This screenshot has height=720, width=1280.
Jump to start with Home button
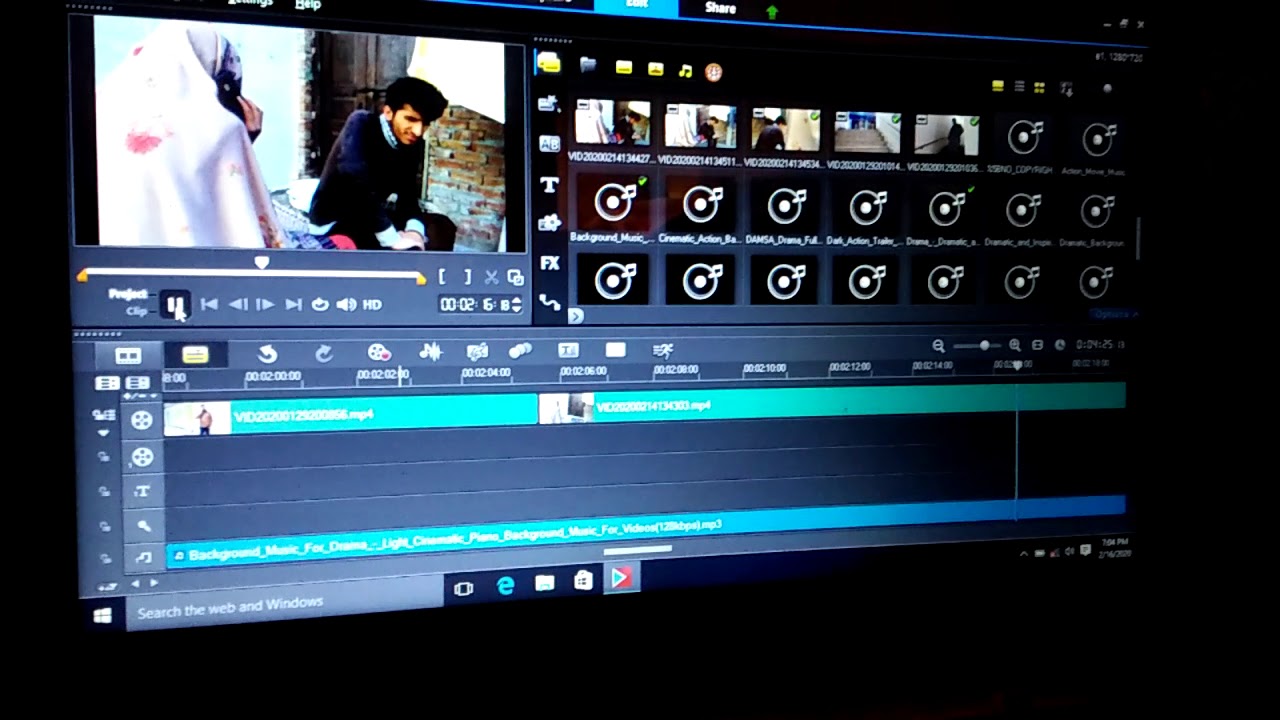(x=209, y=305)
